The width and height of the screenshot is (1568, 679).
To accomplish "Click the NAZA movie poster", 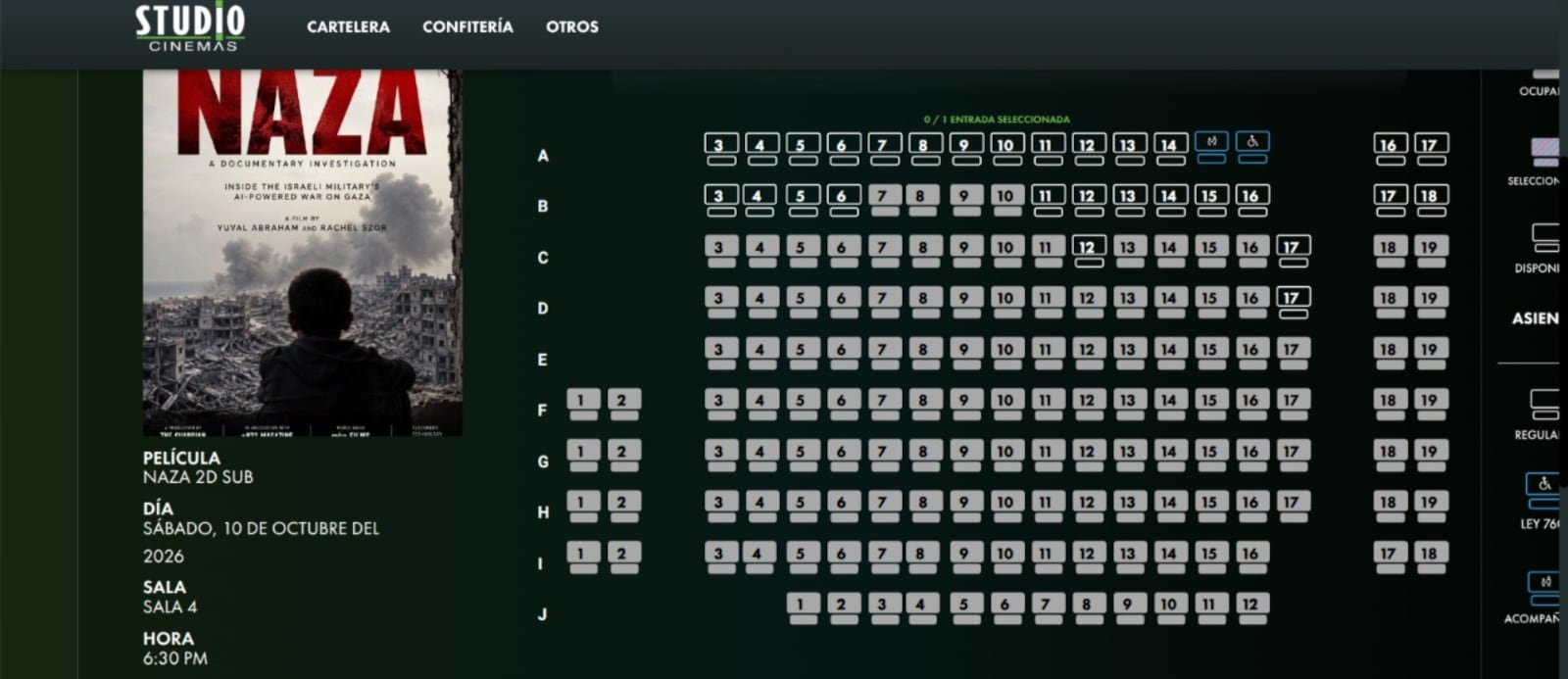I will [302, 253].
